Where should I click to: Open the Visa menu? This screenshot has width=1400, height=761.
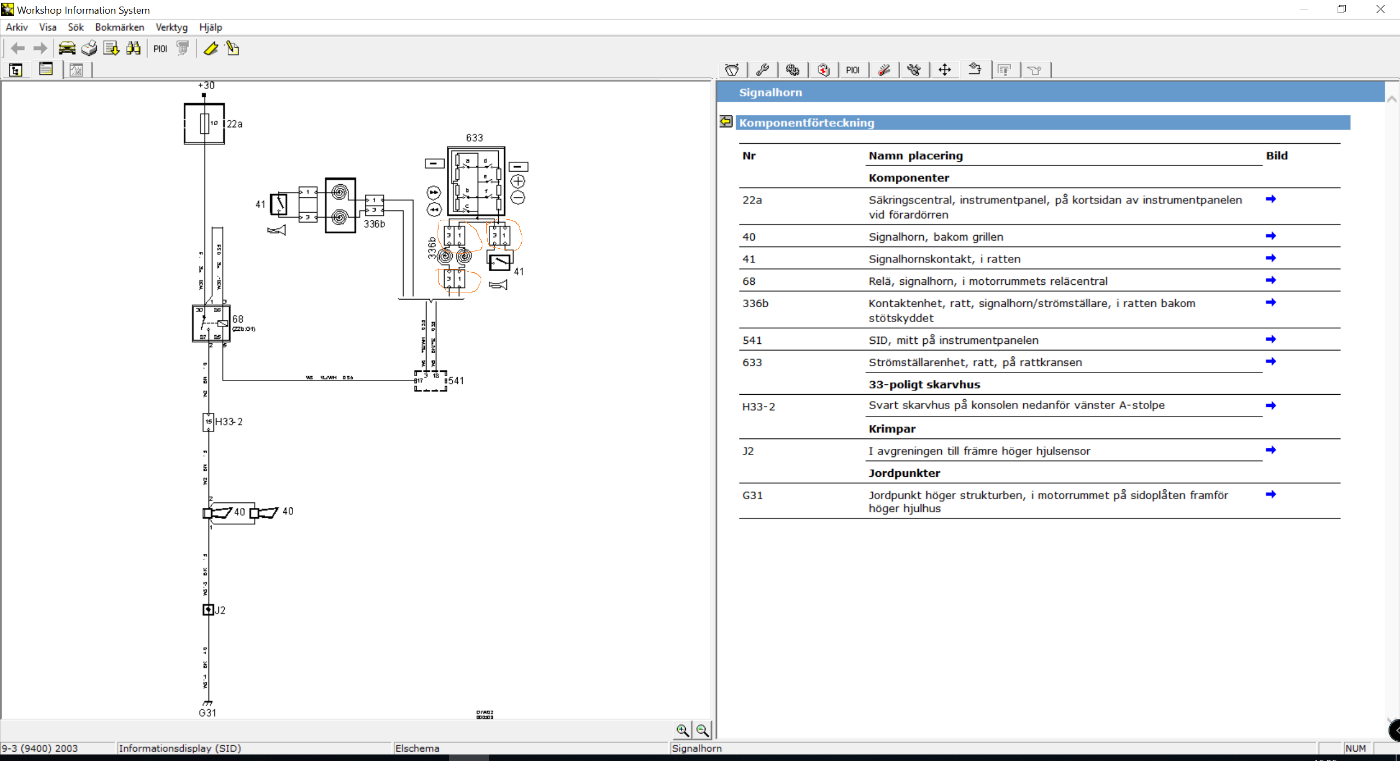48,27
